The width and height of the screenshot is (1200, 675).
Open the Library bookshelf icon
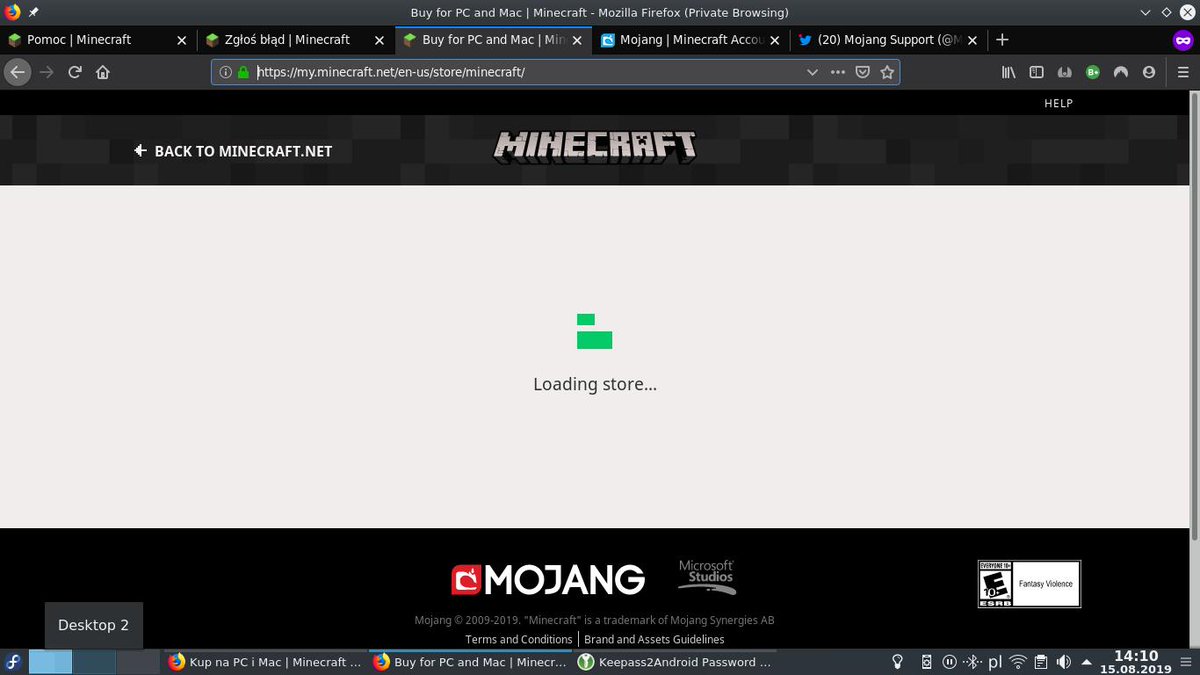(x=1009, y=72)
